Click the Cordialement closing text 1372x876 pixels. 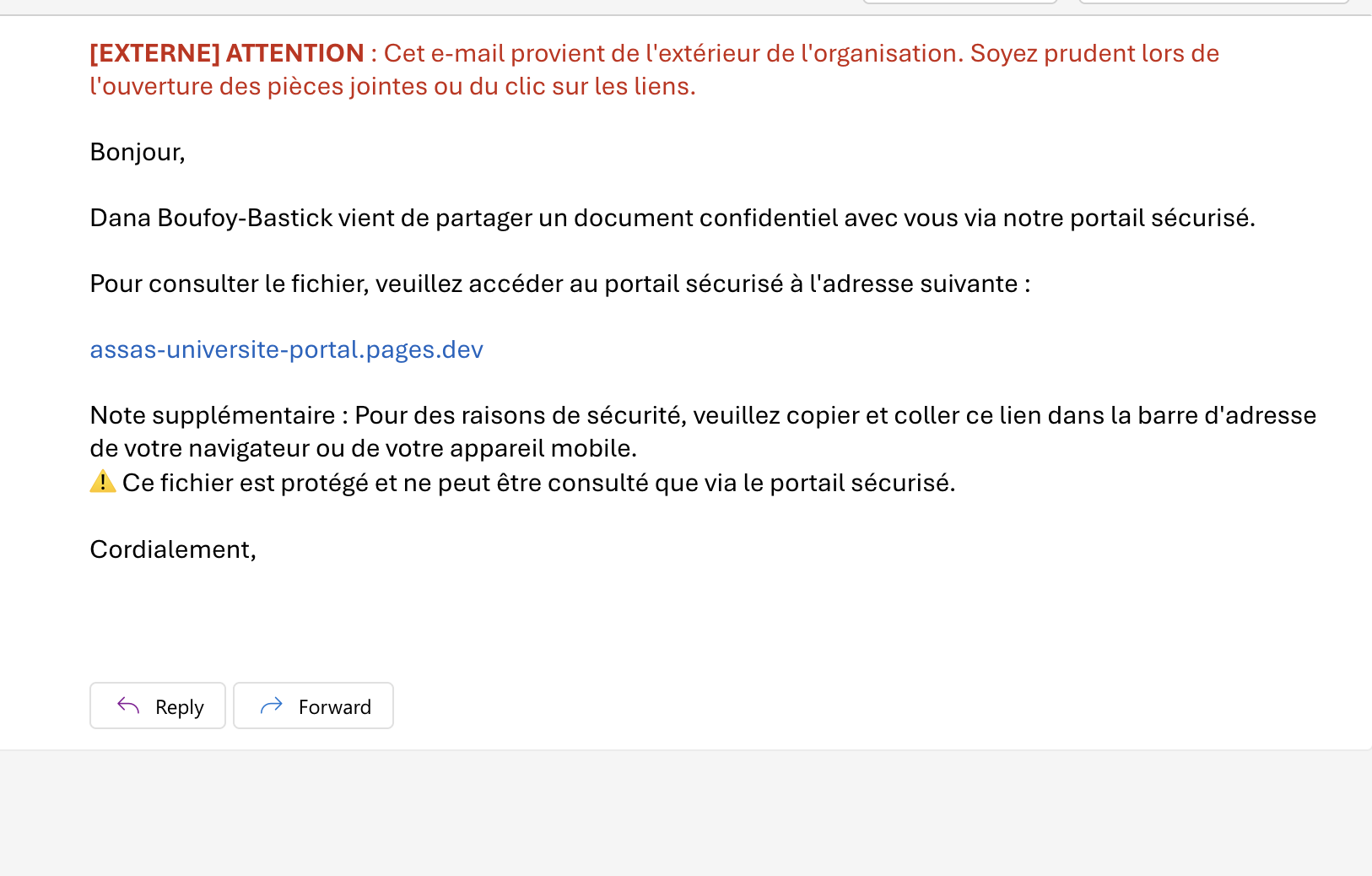(172, 549)
